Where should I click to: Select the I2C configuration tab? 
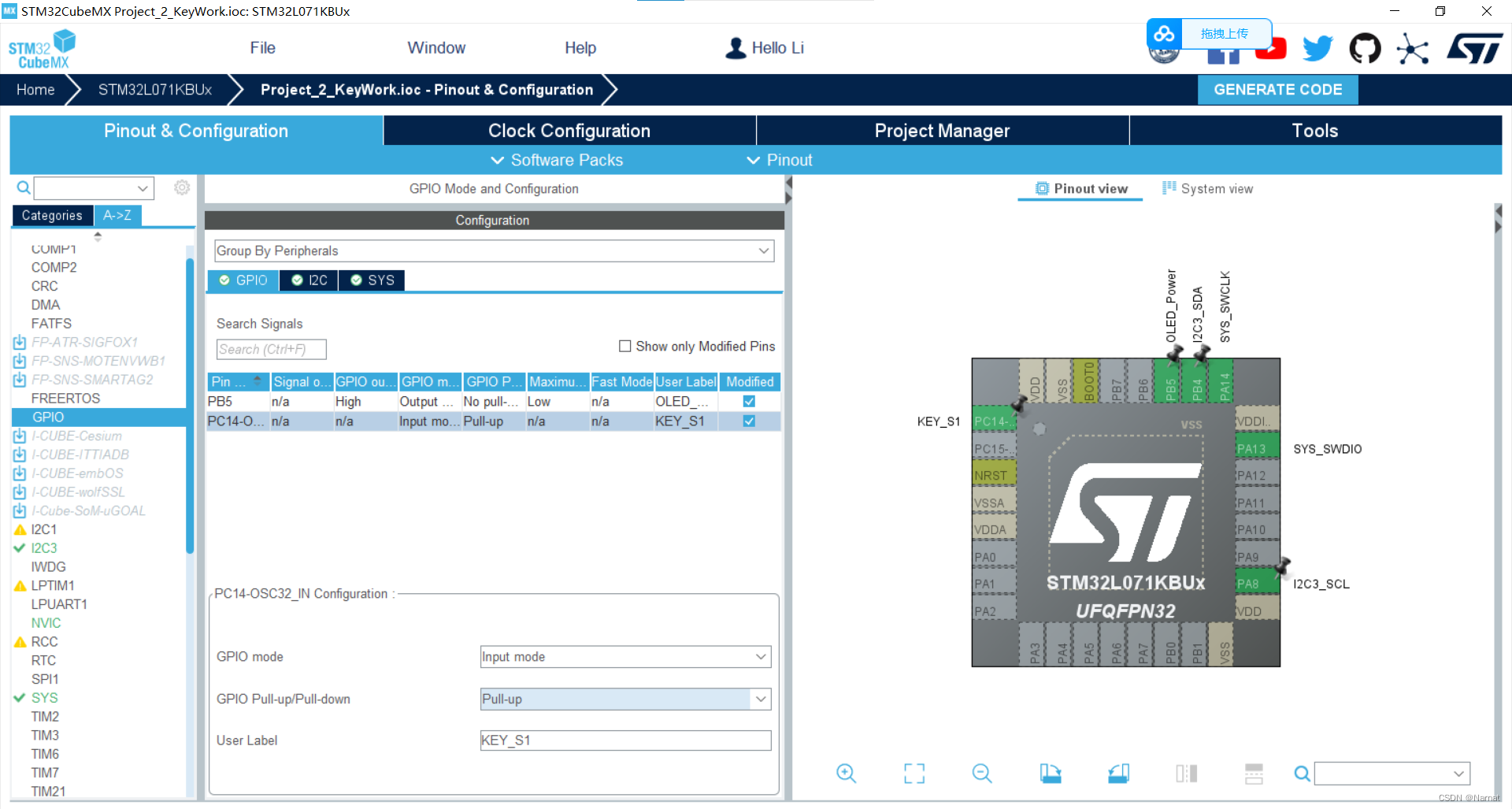tap(309, 280)
